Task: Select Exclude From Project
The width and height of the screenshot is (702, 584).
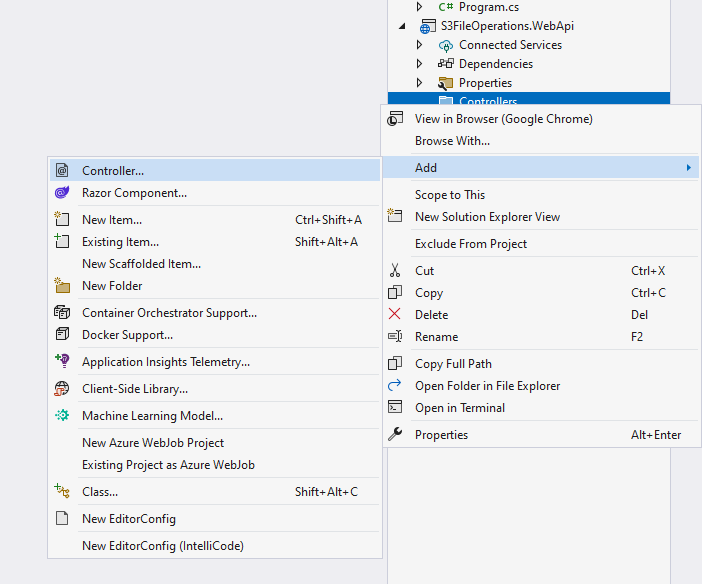Action: point(471,244)
